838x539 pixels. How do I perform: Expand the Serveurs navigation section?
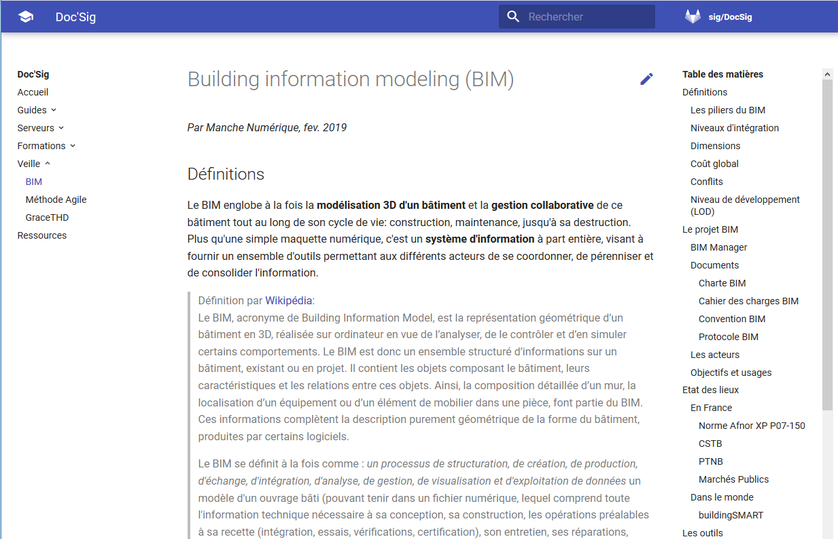pyautogui.click(x=40, y=128)
